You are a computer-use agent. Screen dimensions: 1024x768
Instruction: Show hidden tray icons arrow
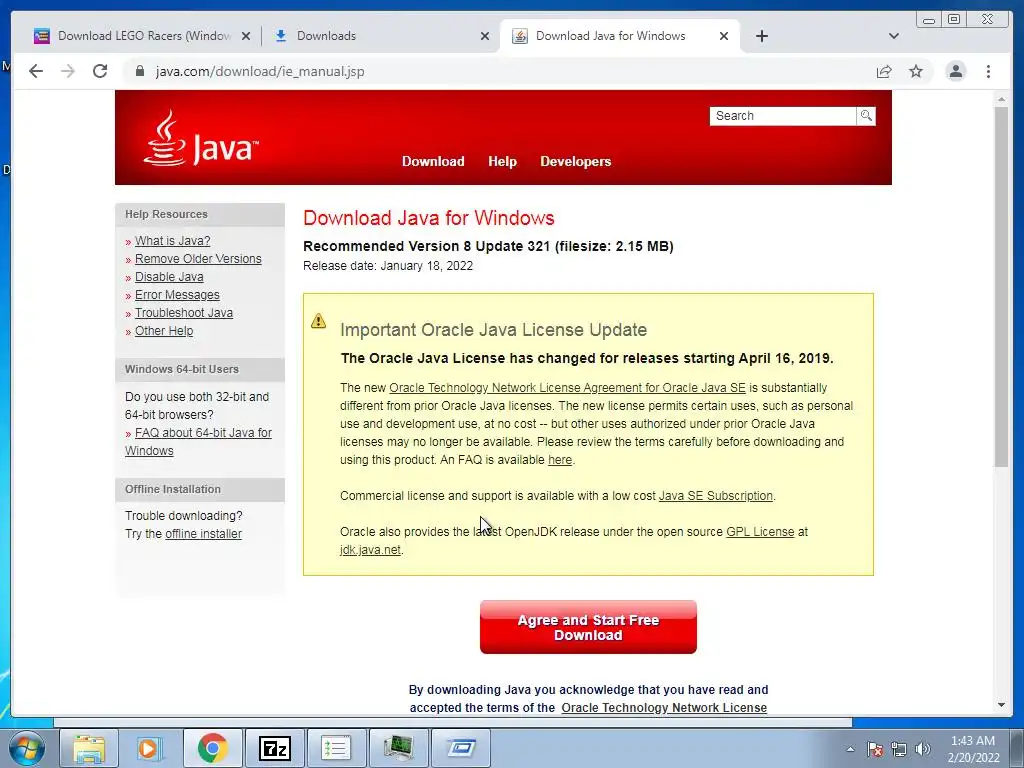coord(850,749)
